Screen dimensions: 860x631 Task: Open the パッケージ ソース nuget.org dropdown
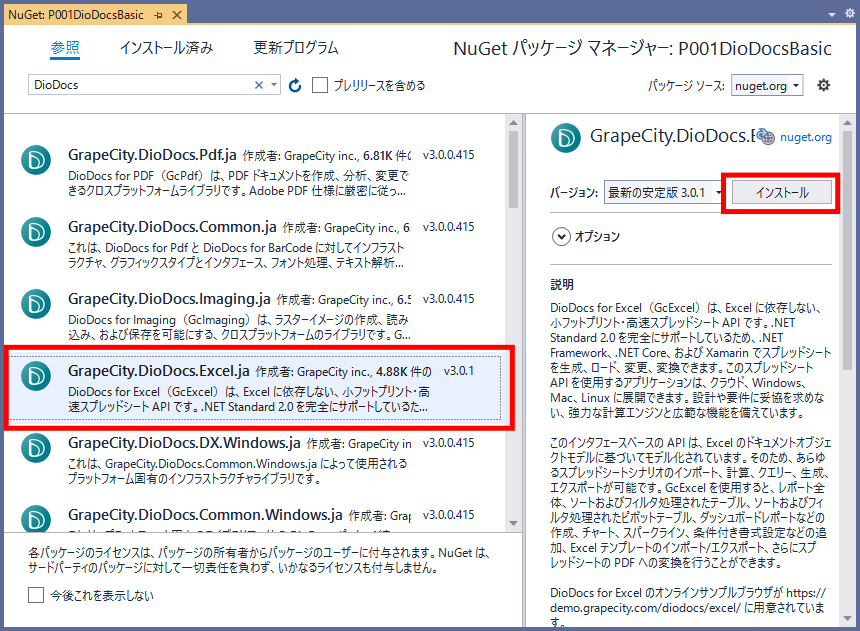coord(767,86)
